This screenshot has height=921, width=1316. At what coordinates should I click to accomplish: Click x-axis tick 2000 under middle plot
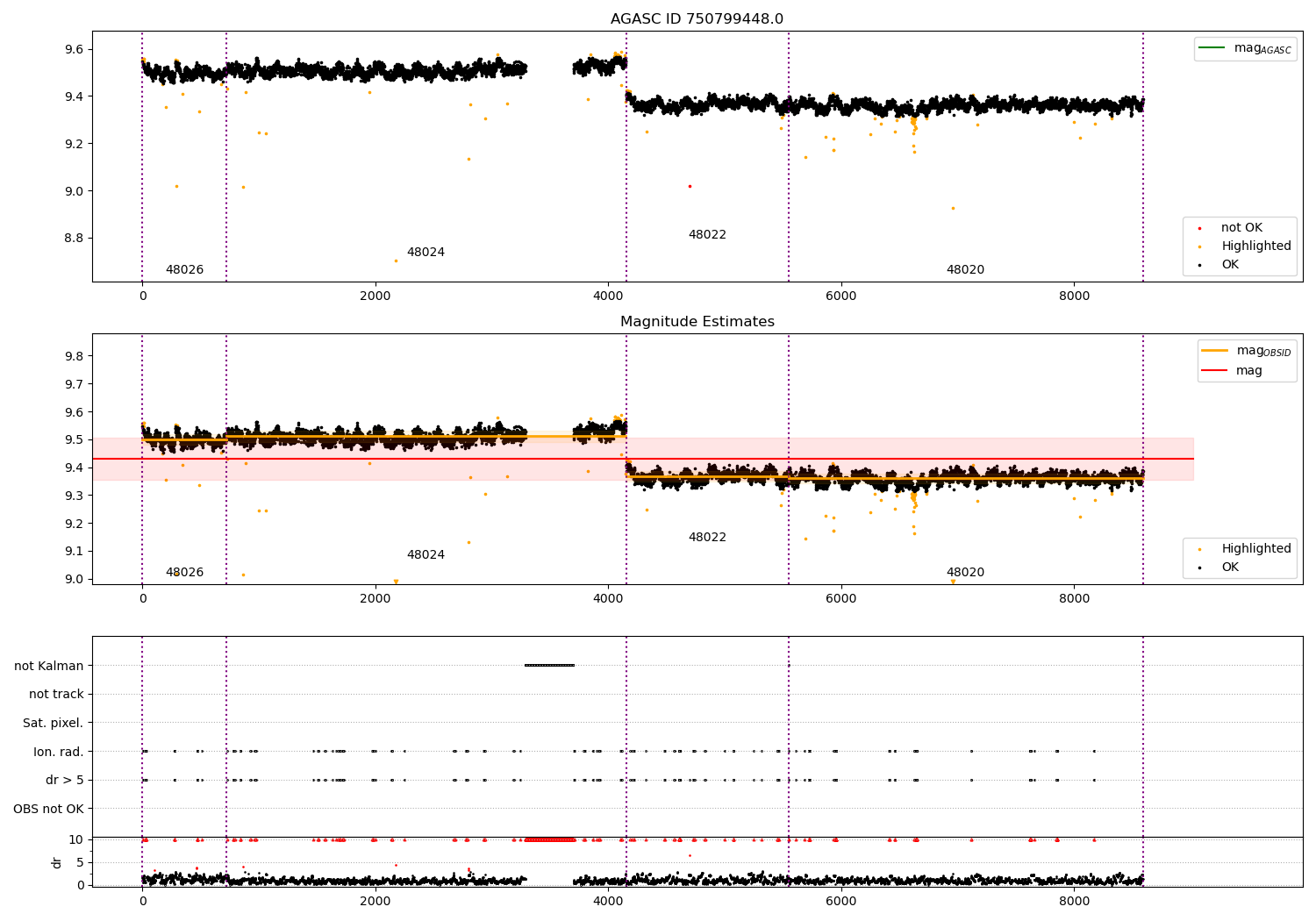point(375,599)
